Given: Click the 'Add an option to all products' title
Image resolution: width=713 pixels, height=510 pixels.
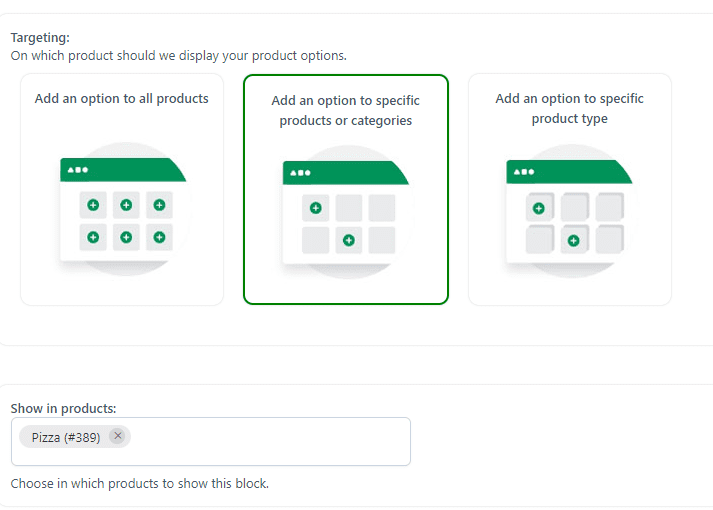Looking at the screenshot, I should (x=121, y=99).
